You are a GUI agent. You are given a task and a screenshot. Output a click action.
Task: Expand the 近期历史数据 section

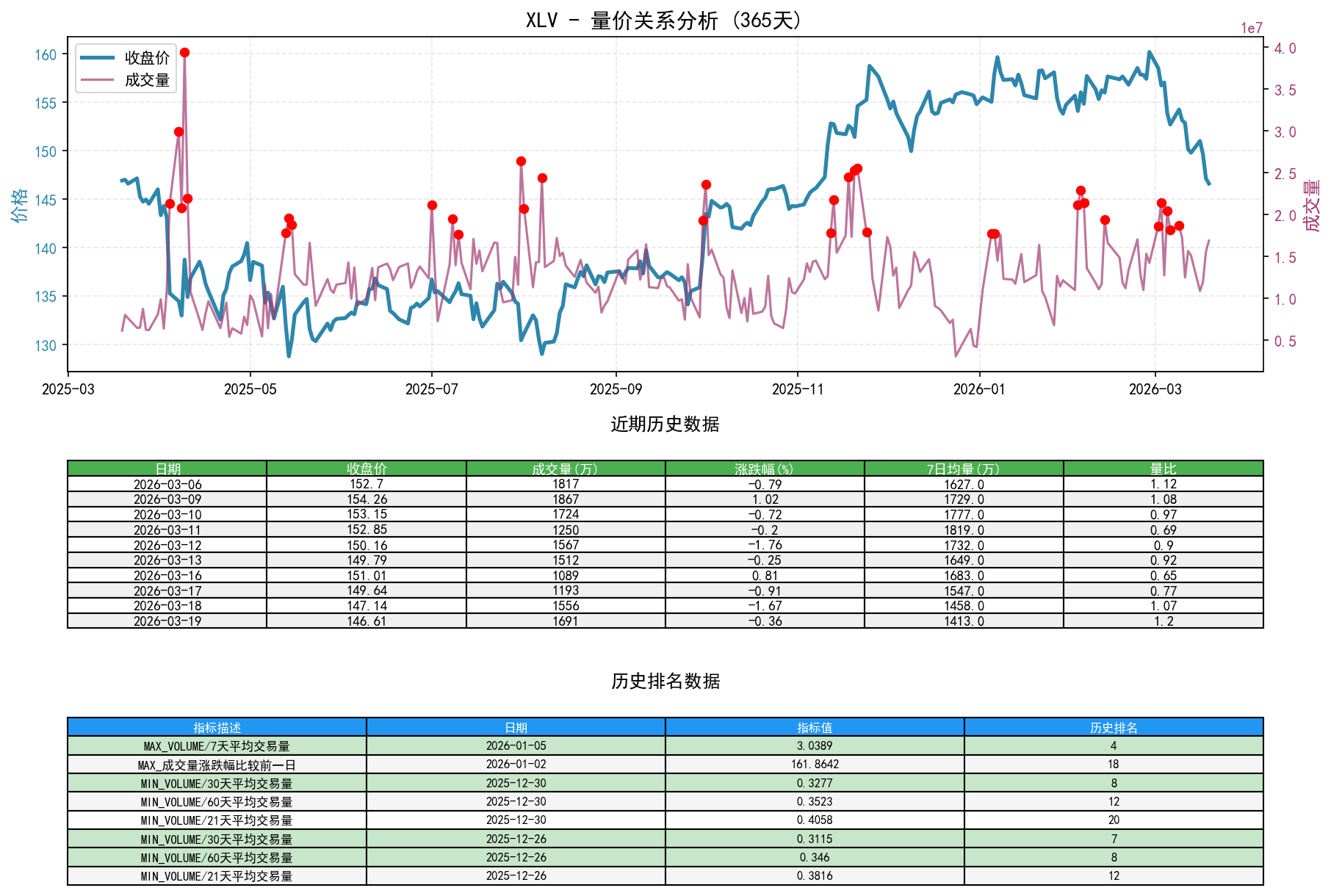(665, 423)
